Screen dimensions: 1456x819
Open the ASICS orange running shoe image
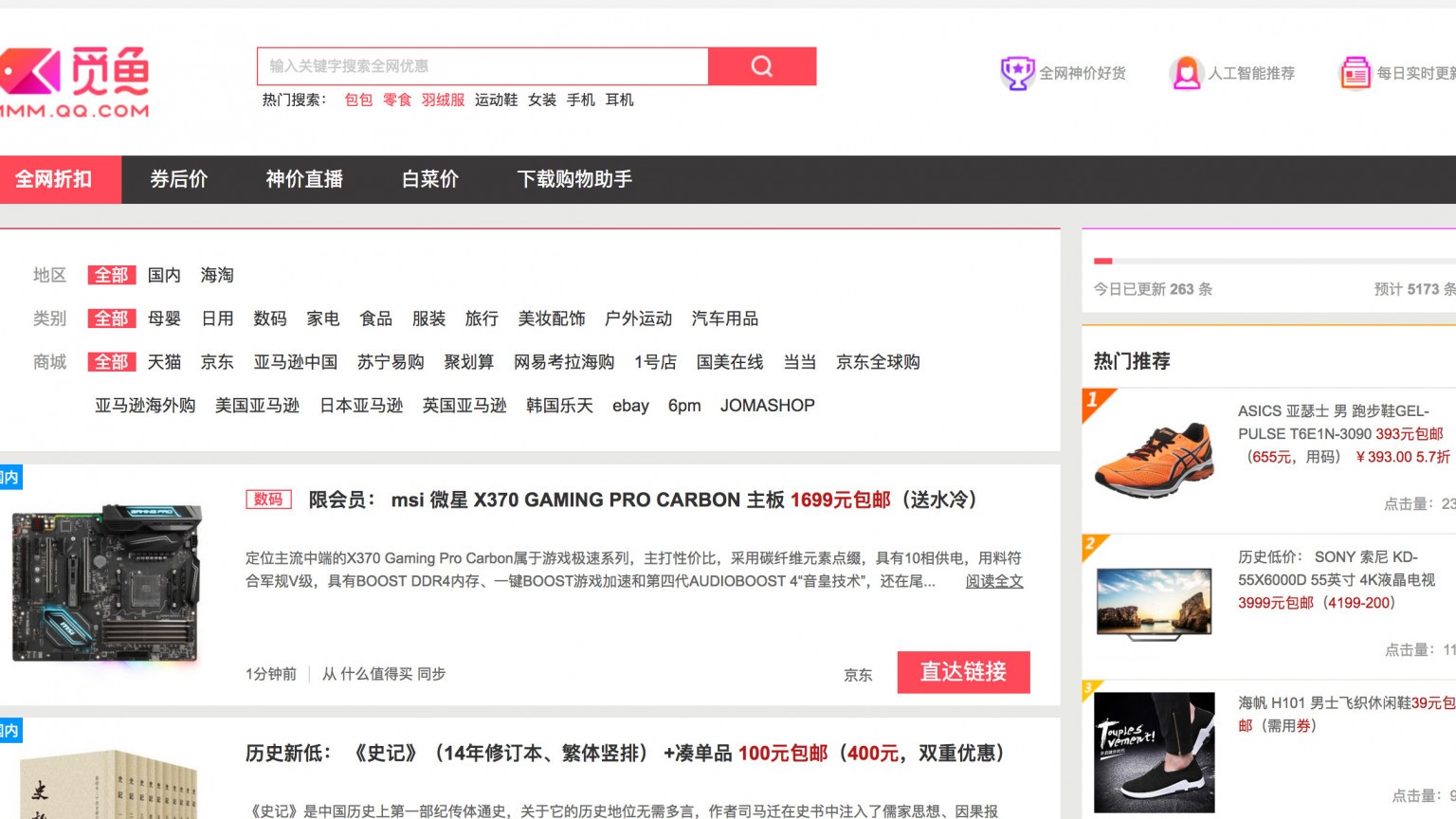pos(1154,460)
